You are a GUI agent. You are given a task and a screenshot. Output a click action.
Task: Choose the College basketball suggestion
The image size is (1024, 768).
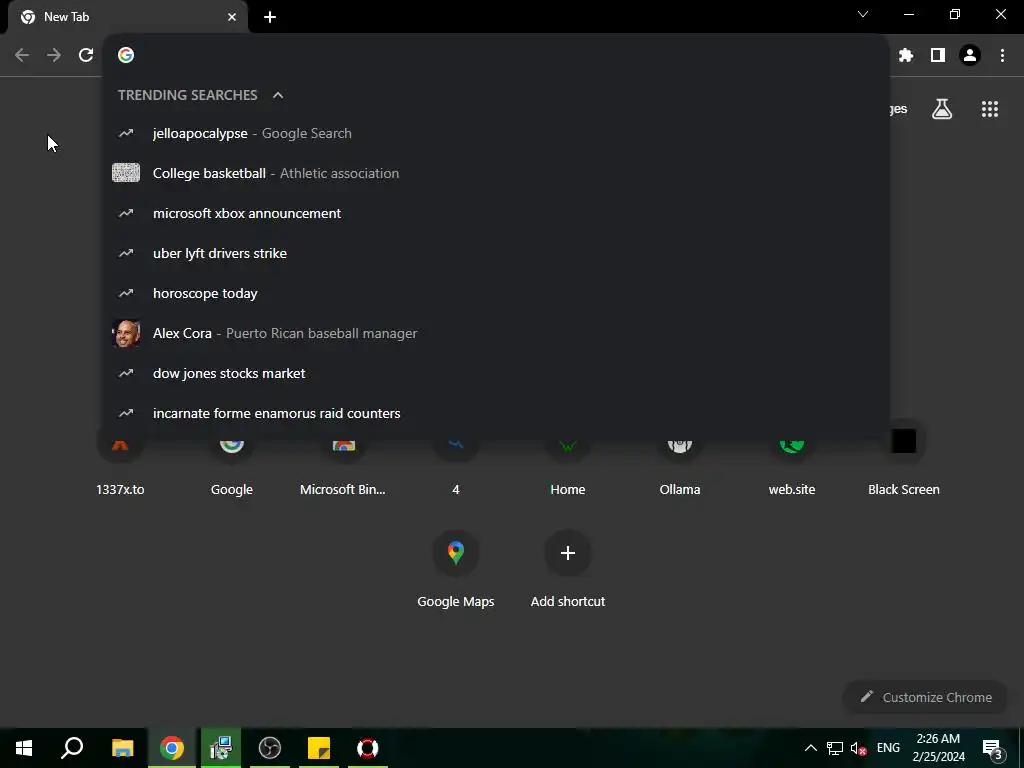pyautogui.click(x=496, y=173)
